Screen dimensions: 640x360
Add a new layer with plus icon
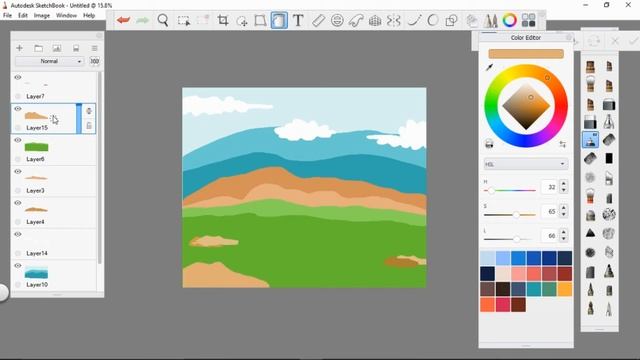(x=19, y=48)
